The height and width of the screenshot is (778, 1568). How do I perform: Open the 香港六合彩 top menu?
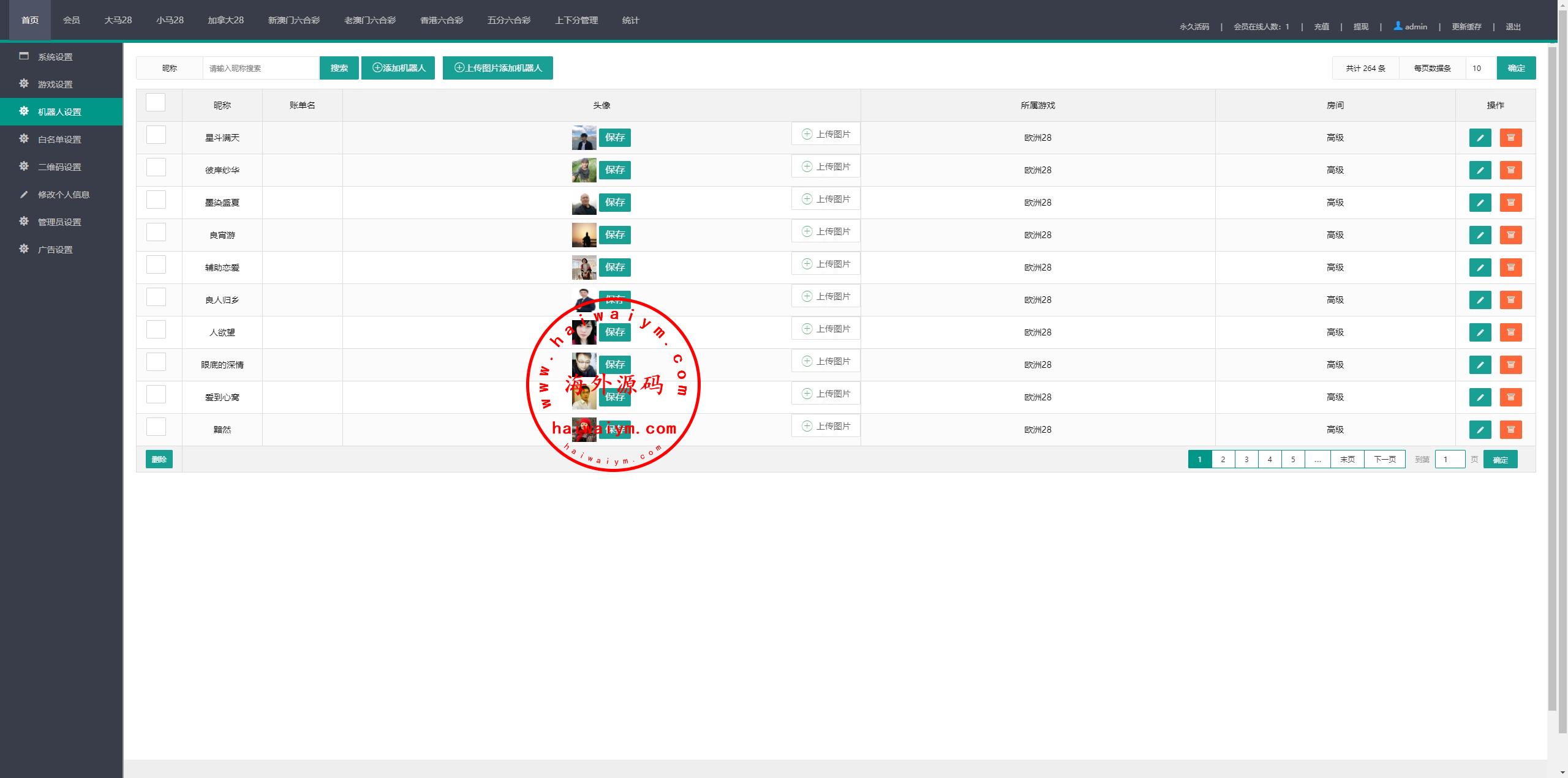441,20
